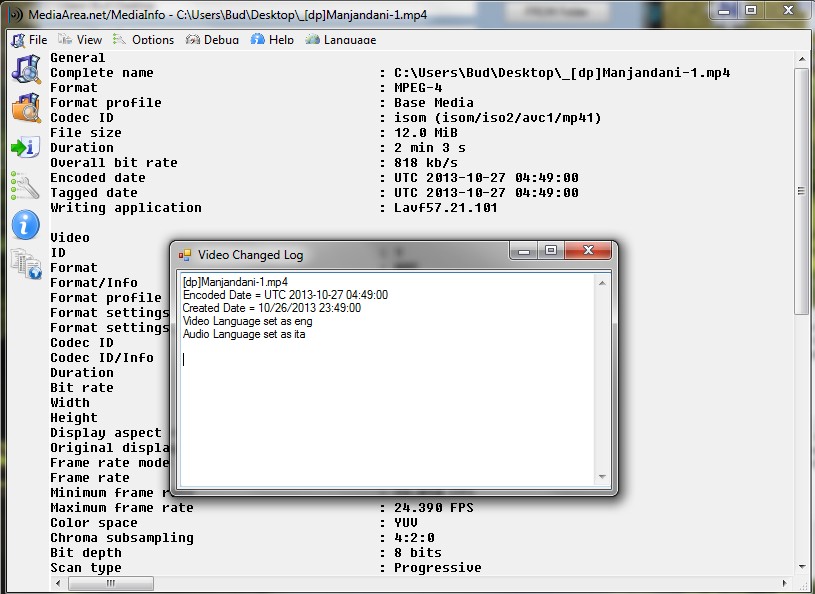Click the log window scrollbar down arrow
The width and height of the screenshot is (815, 594).
[x=602, y=477]
